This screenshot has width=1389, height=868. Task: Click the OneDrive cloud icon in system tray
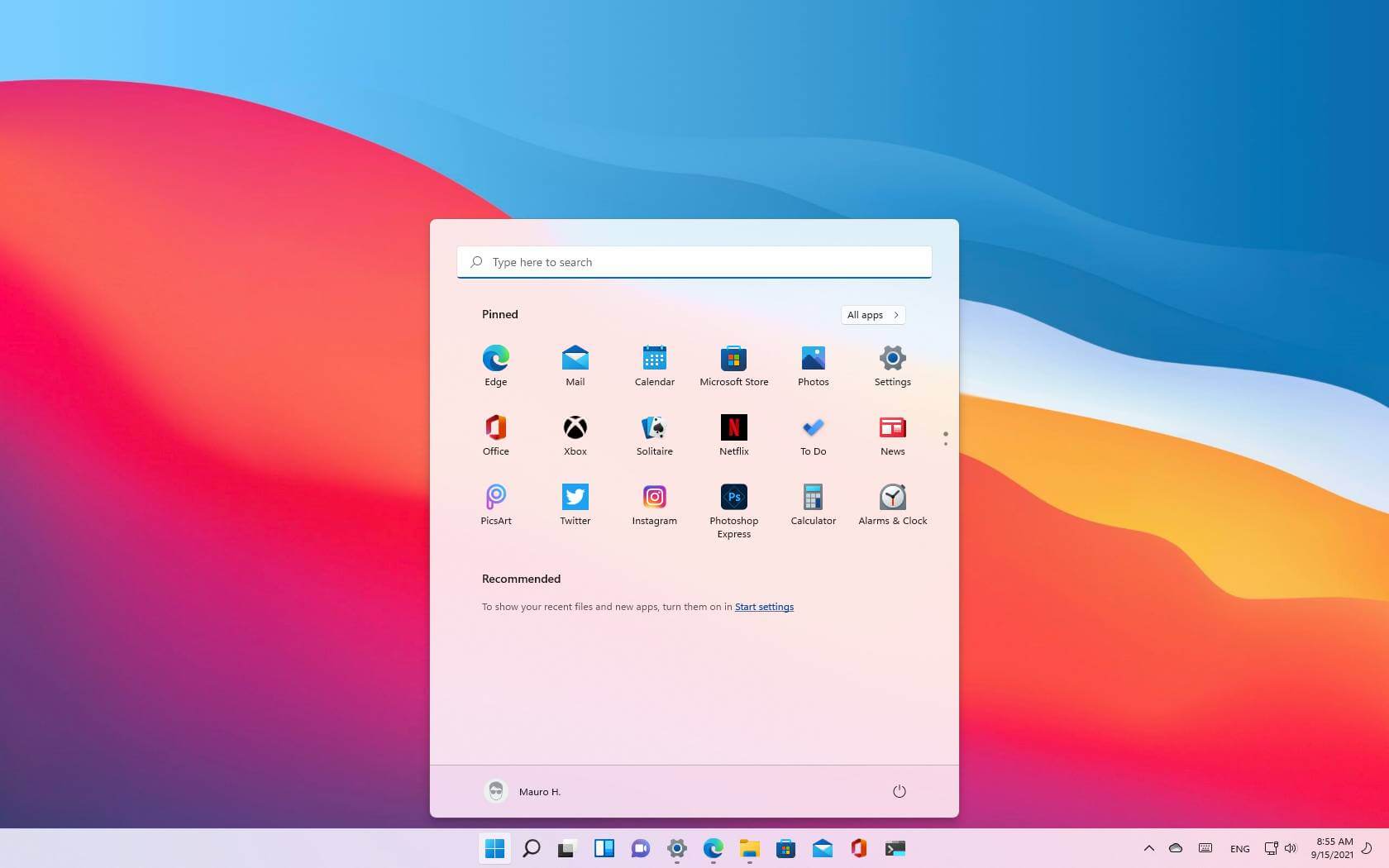point(1176,848)
